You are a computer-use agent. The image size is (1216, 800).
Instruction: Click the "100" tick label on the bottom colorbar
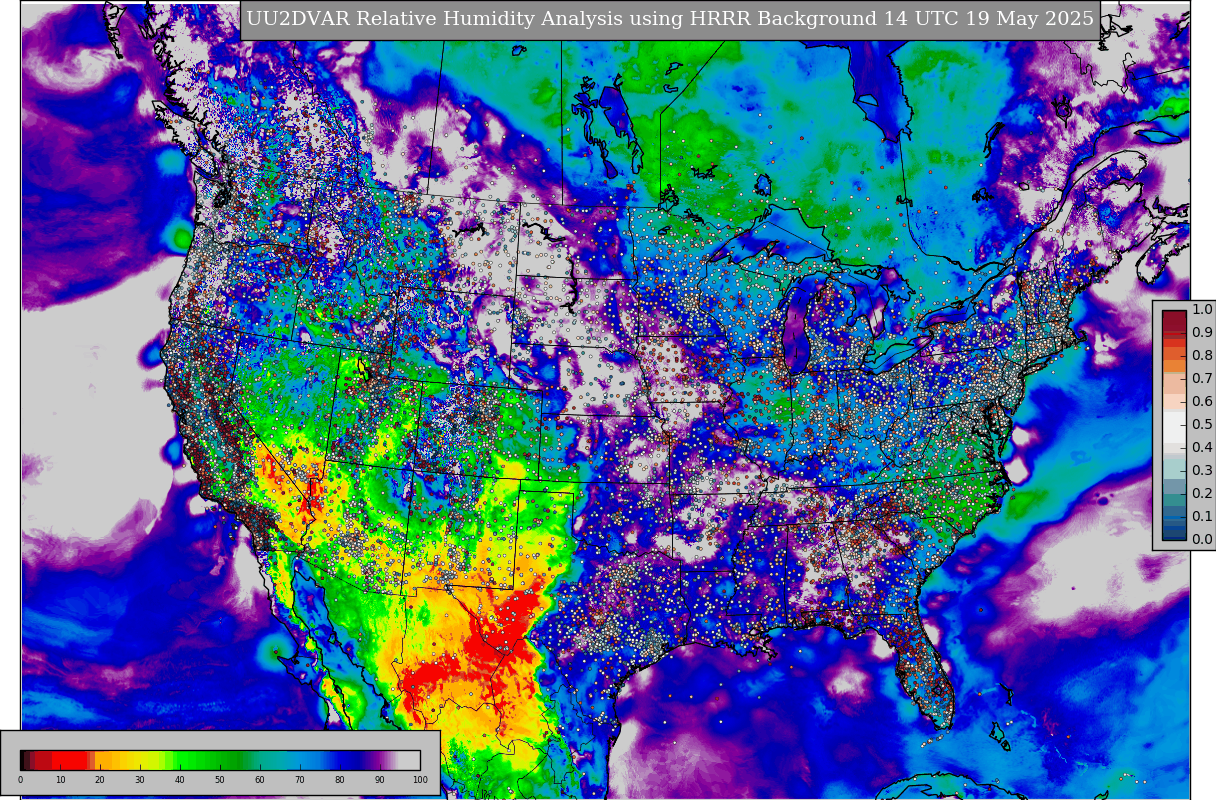420,780
